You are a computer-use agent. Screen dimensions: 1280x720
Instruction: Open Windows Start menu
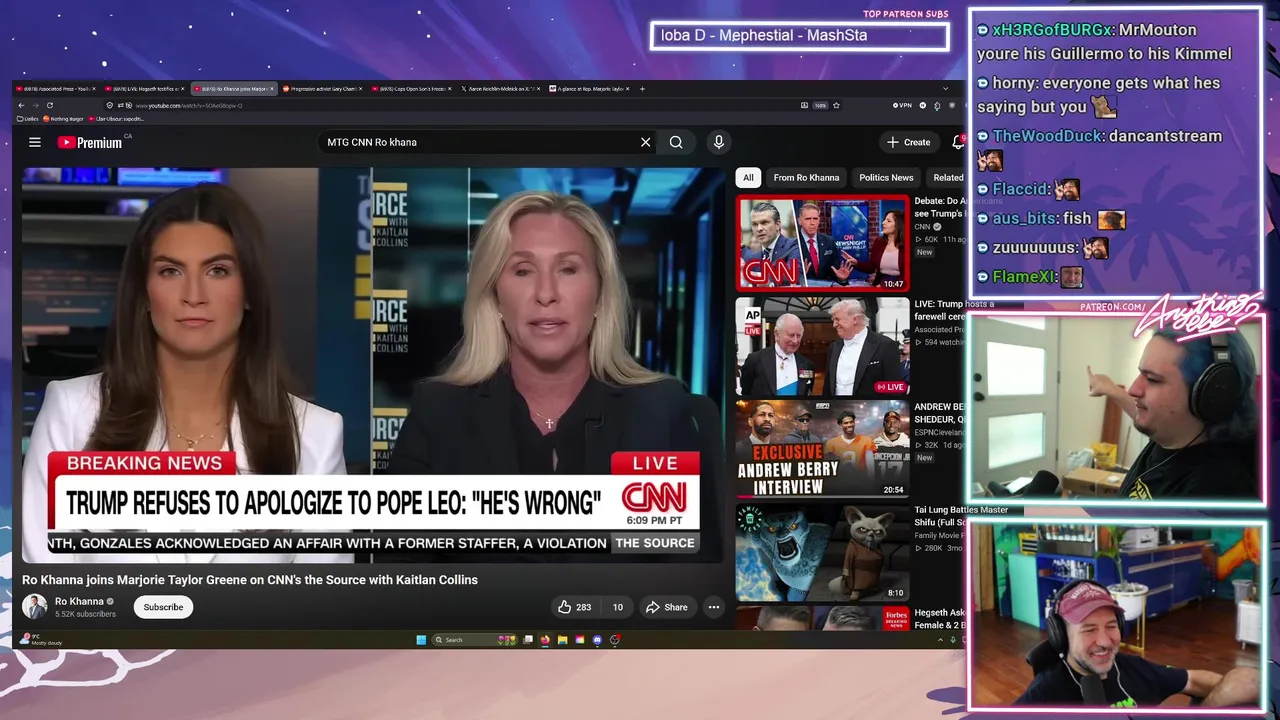pos(421,640)
